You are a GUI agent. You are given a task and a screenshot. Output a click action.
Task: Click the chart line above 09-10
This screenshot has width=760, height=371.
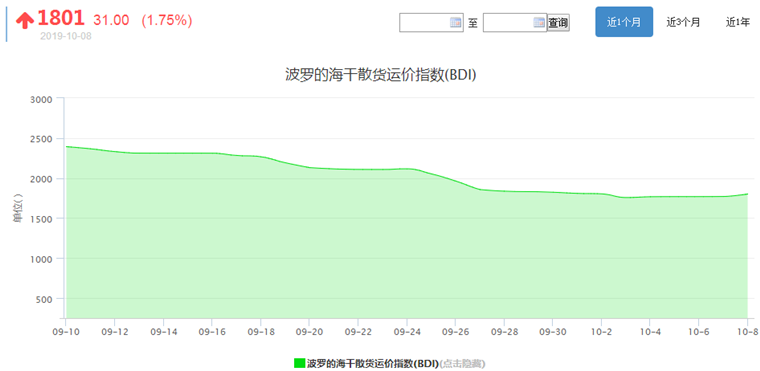tap(65, 146)
